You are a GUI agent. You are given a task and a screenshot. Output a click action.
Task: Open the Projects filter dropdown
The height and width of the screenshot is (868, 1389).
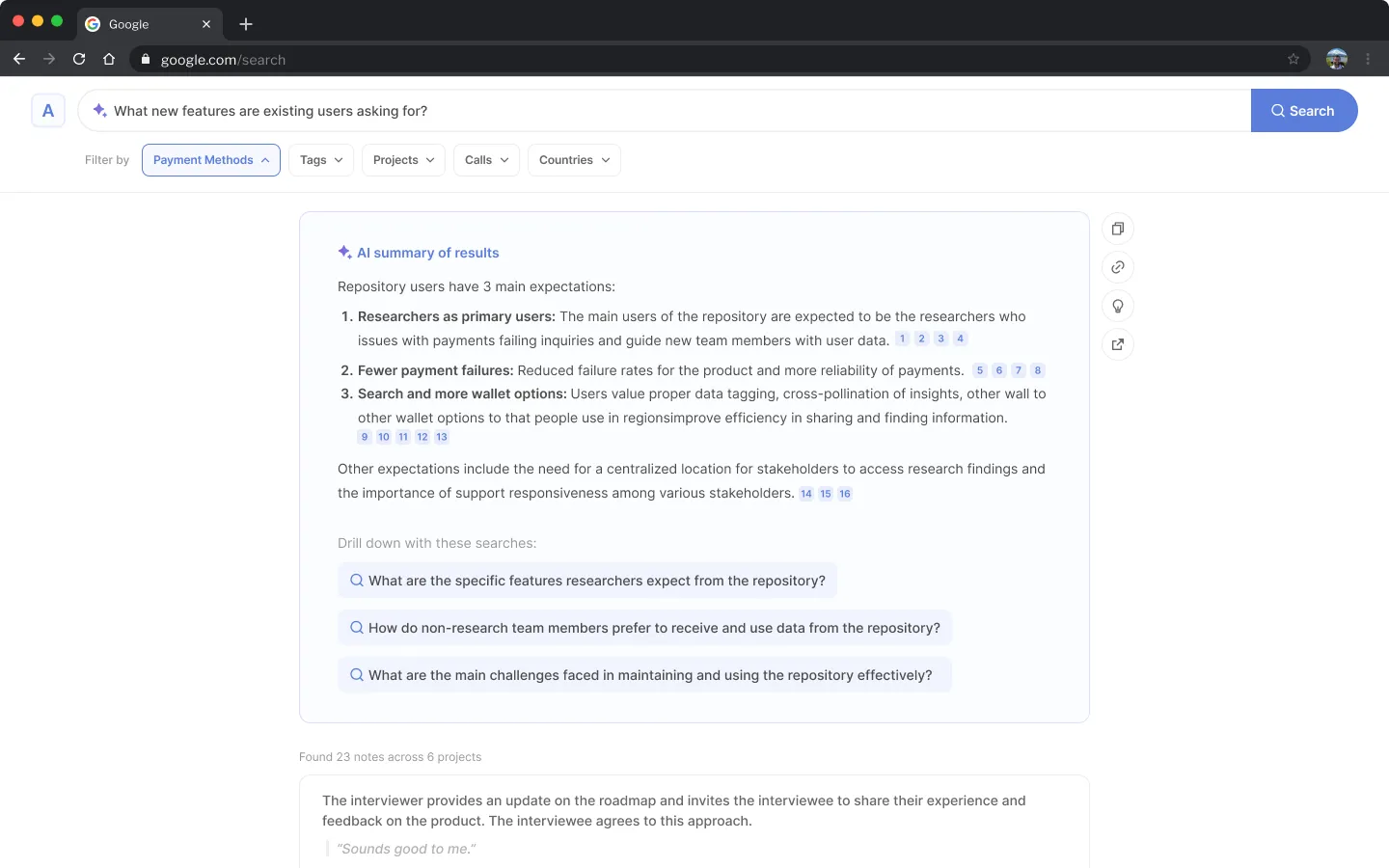coord(403,160)
